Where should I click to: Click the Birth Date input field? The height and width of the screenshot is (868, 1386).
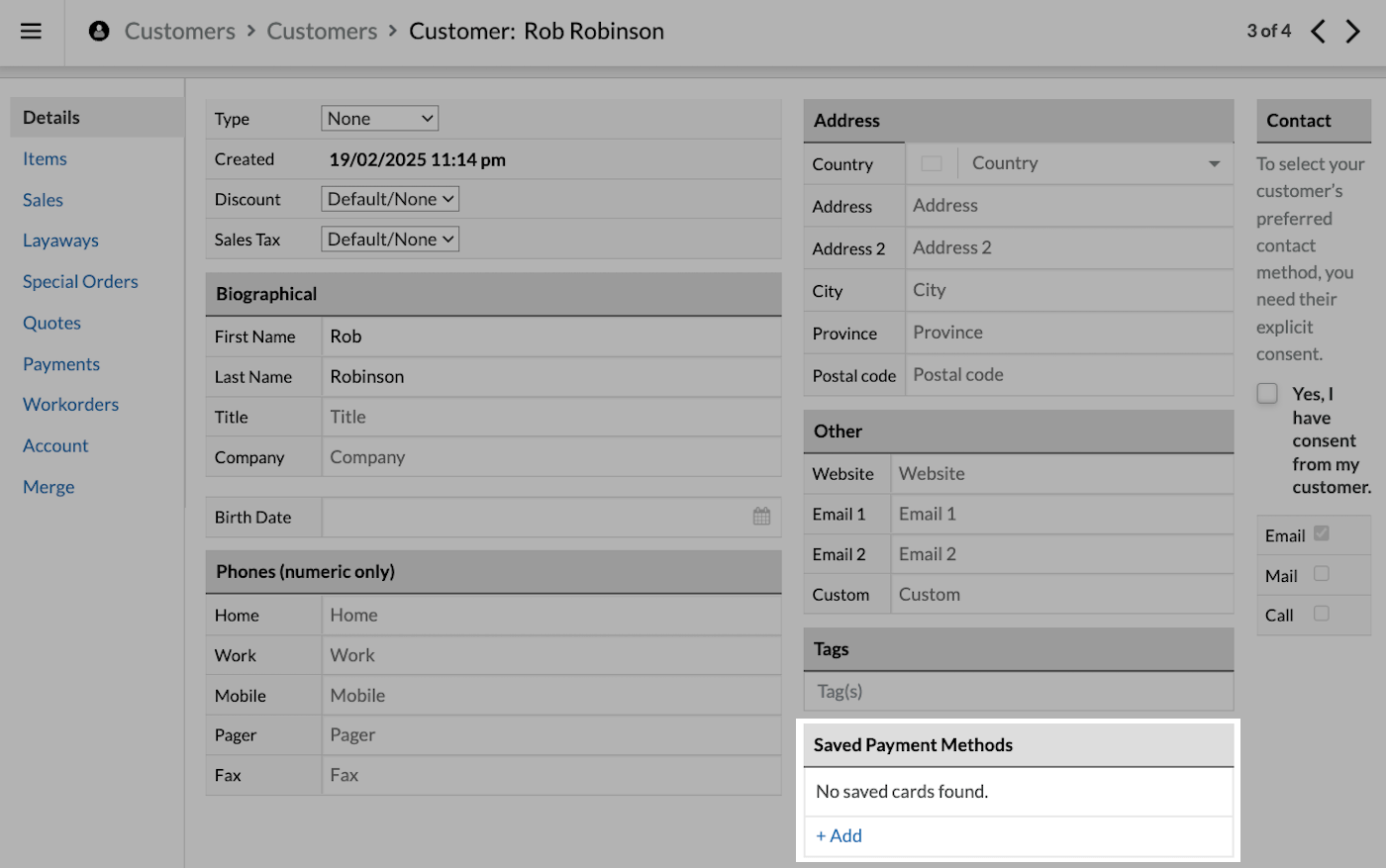(x=551, y=517)
